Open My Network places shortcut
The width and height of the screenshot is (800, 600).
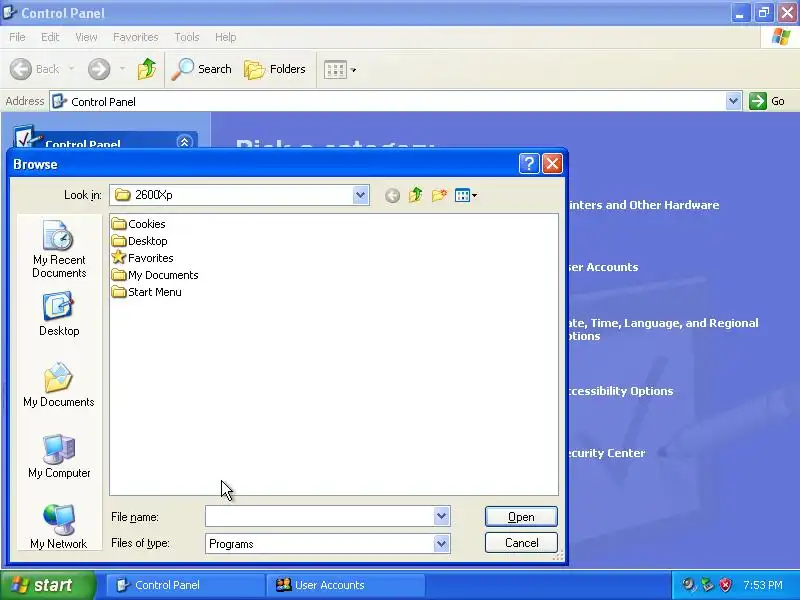point(59,527)
